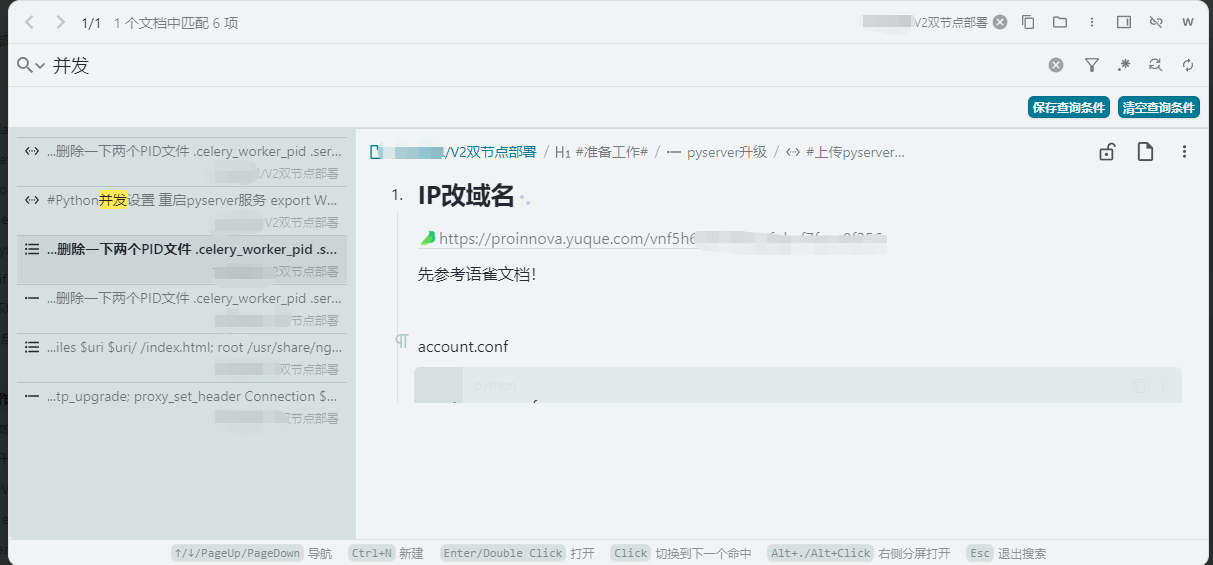The height and width of the screenshot is (565, 1213).
Task: Click '1 个文档中匹配 6 项' text
Action: point(176,22)
